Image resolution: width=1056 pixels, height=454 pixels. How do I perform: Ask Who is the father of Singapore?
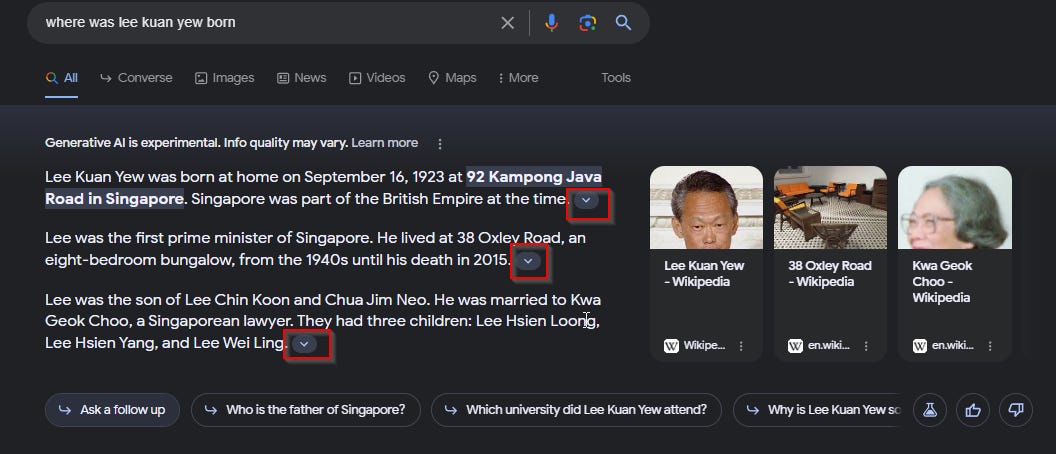tap(306, 410)
